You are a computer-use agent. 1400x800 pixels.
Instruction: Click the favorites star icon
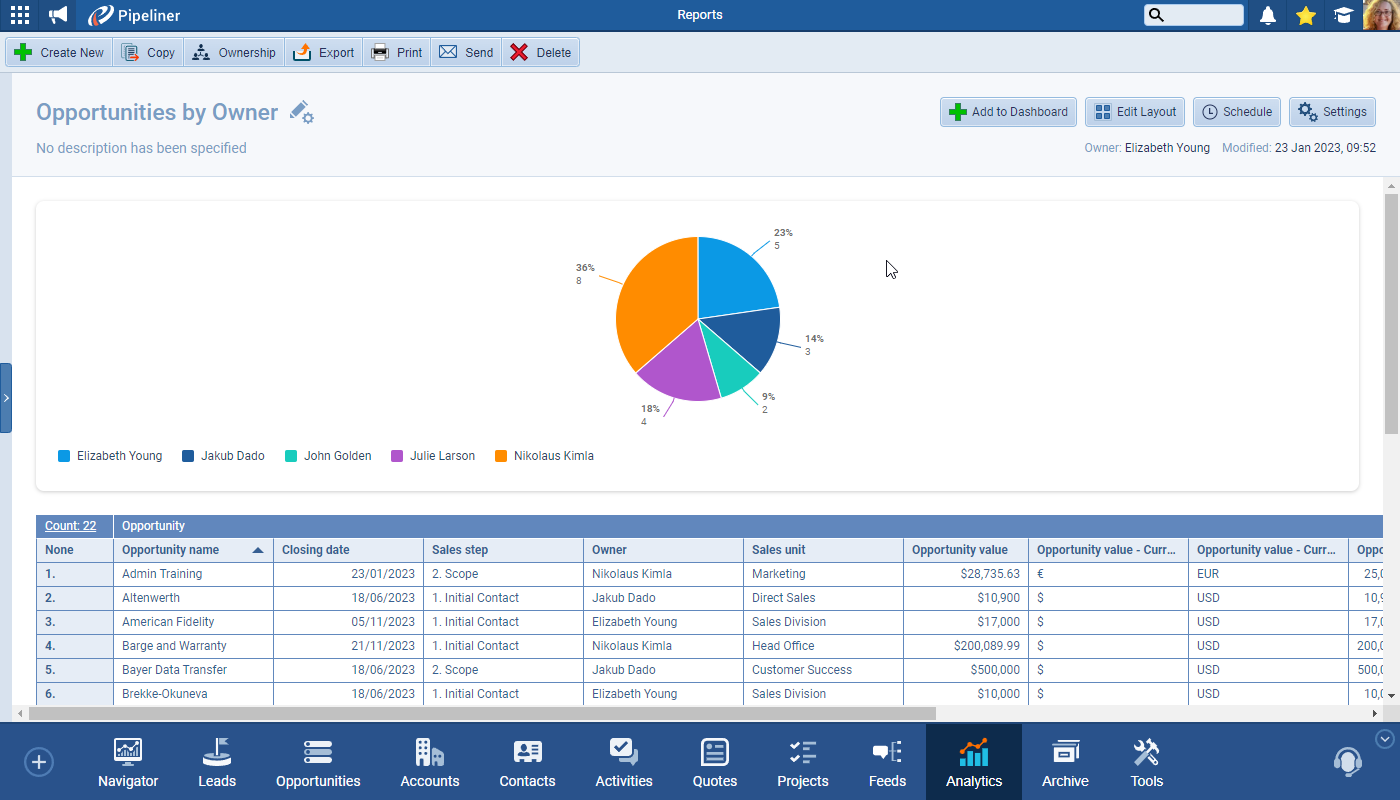coord(1305,15)
